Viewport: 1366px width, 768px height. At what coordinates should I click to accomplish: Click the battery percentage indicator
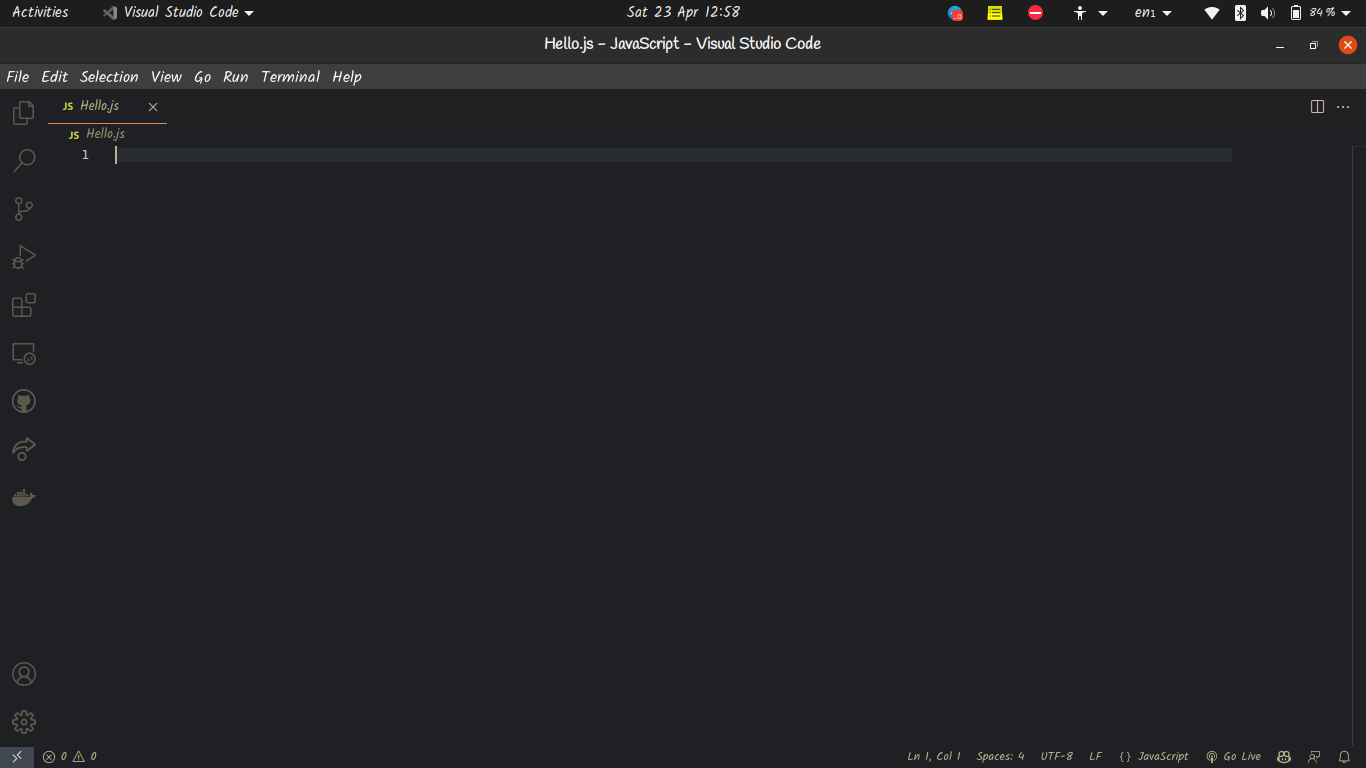(x=1322, y=12)
